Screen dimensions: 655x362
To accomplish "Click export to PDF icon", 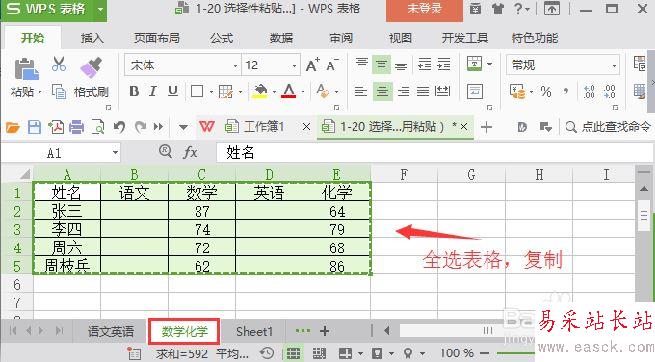I will (56, 127).
